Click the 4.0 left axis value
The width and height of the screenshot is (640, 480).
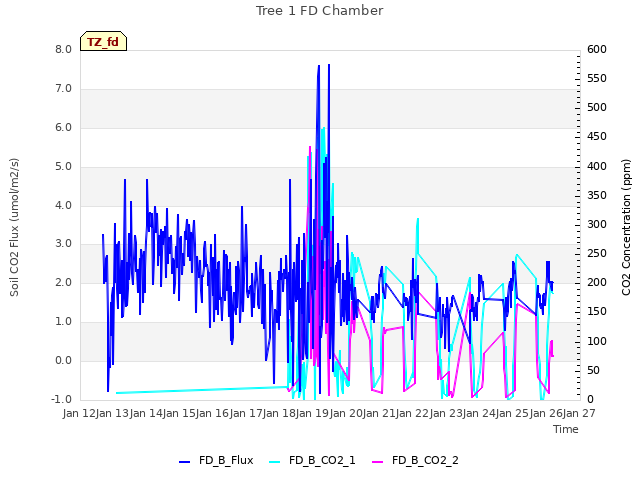tap(63, 205)
